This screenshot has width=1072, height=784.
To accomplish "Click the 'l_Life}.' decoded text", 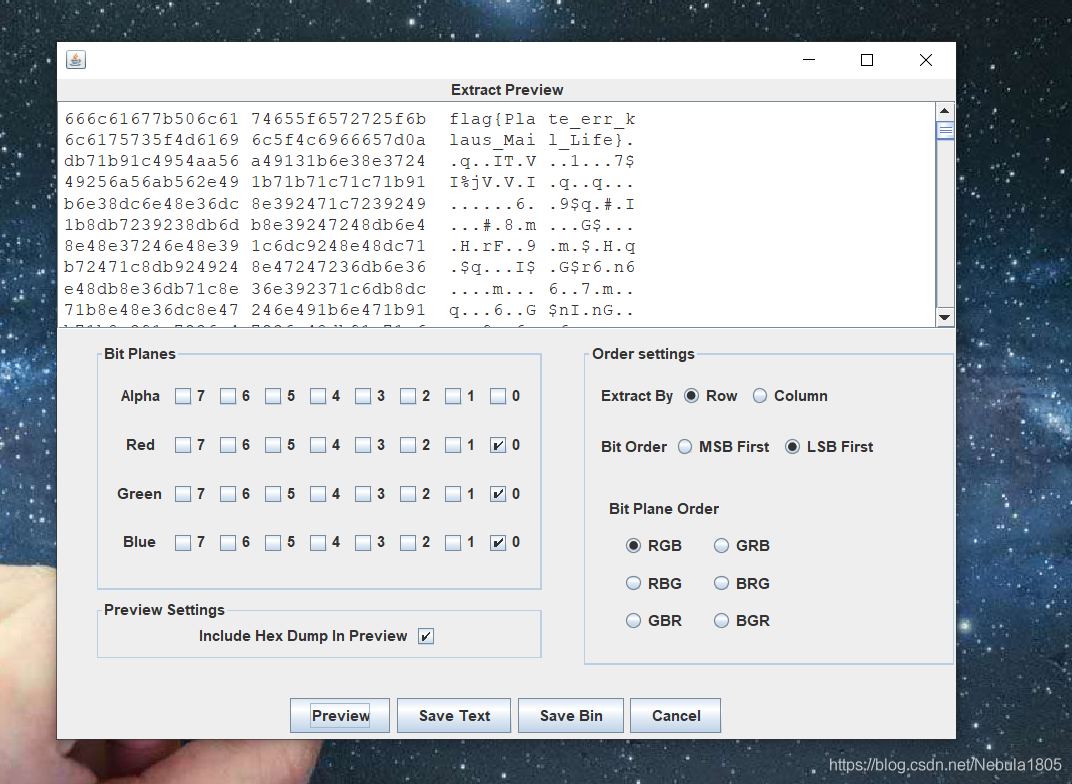I will click(591, 140).
